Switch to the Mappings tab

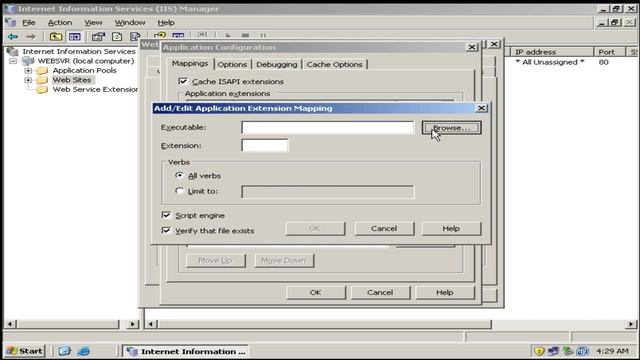click(x=190, y=63)
